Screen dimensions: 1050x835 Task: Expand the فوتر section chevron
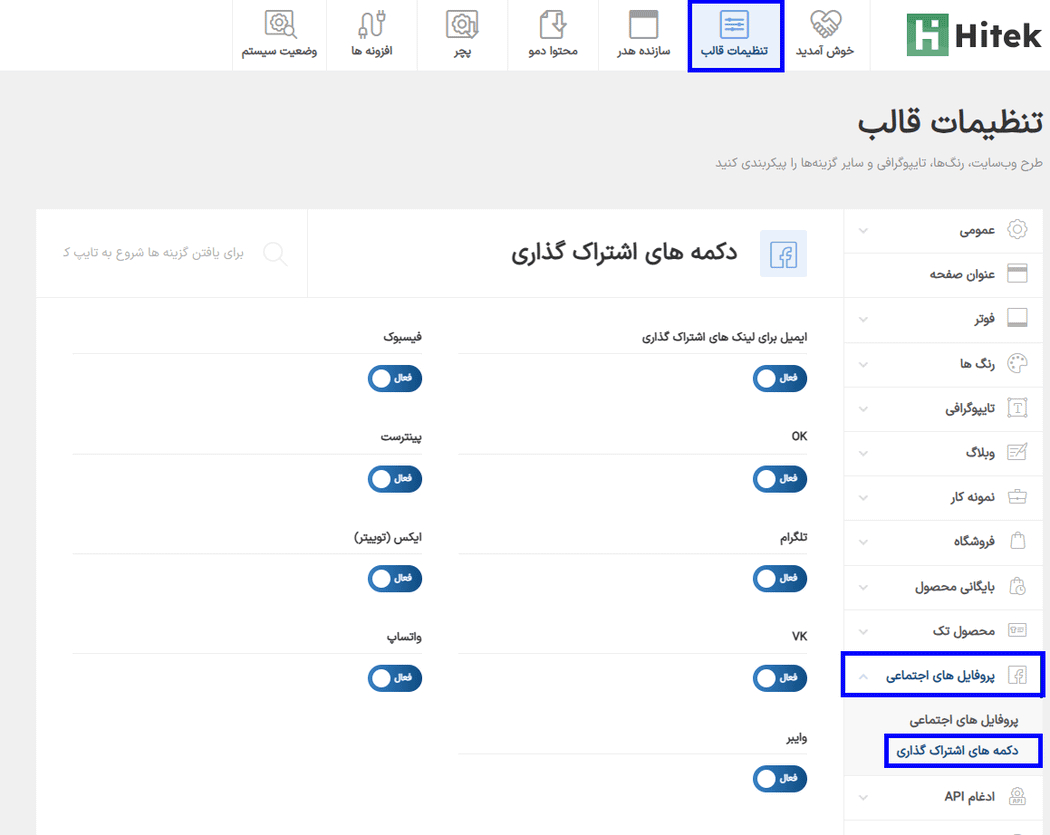863,319
